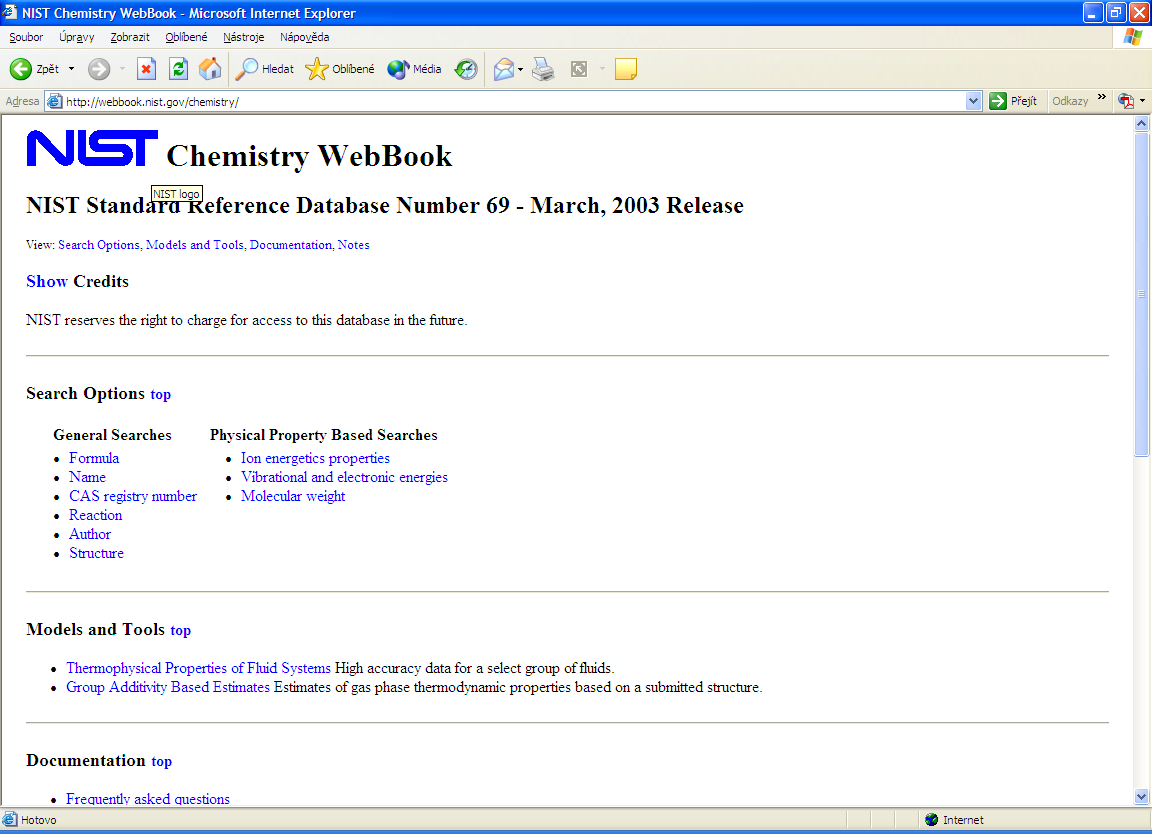Open the Mail envelope icon
This screenshot has height=834, width=1152.
[x=504, y=69]
